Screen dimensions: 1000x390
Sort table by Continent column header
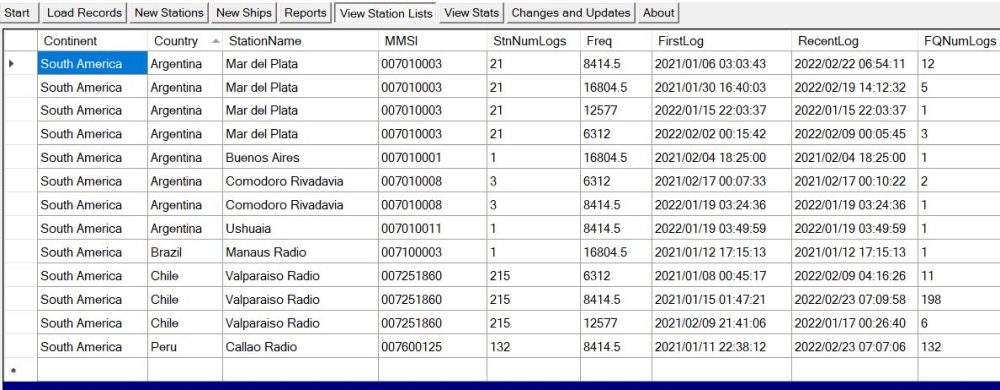pyautogui.click(x=92, y=41)
